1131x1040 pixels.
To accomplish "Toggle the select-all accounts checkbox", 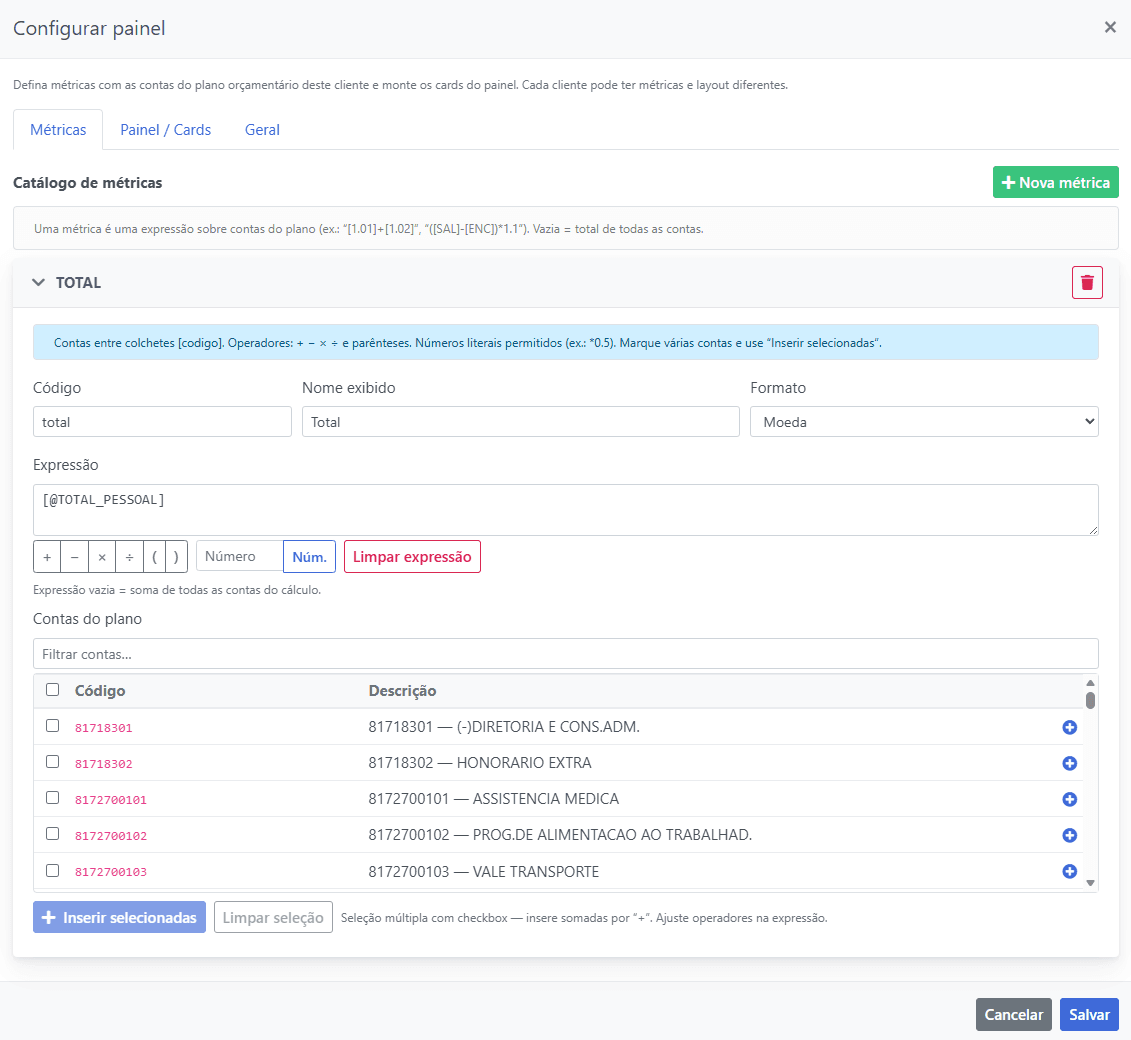I will (53, 689).
